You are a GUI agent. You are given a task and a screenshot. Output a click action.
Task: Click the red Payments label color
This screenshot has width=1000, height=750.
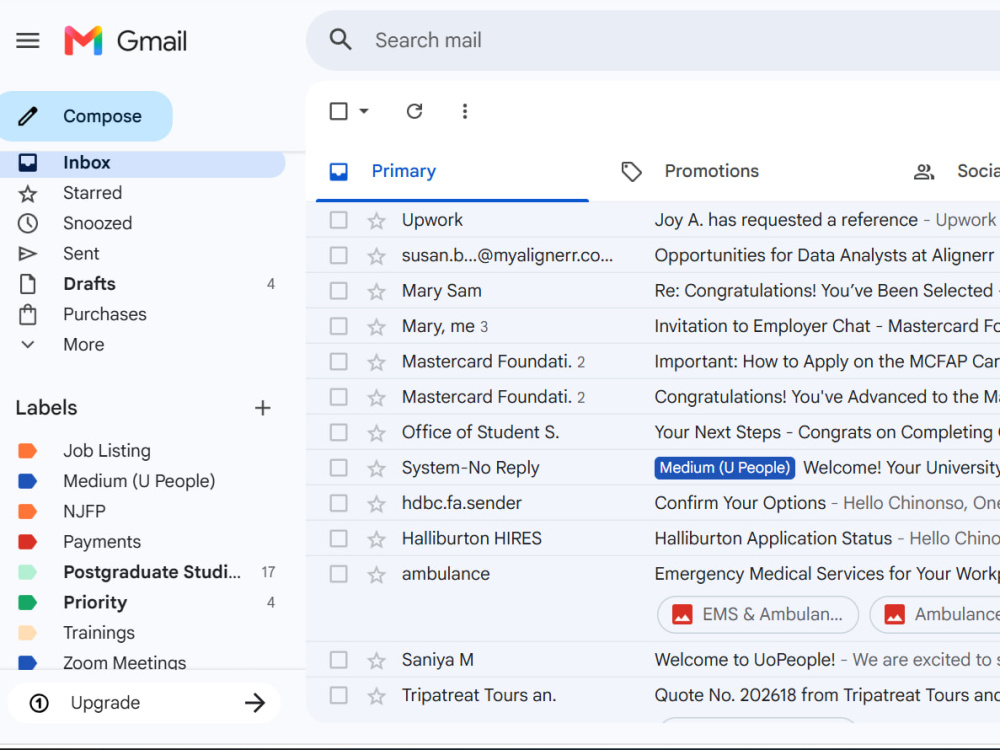pyautogui.click(x=27, y=542)
